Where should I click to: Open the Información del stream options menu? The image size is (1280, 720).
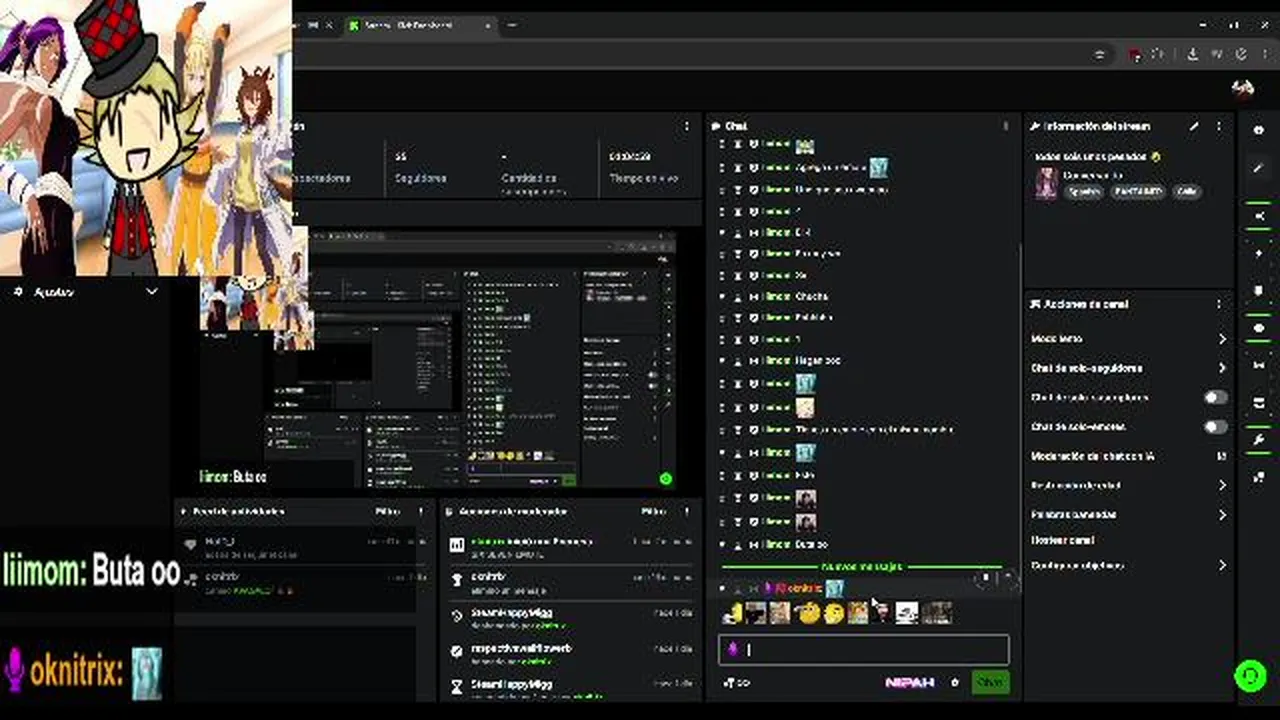[x=1218, y=127]
